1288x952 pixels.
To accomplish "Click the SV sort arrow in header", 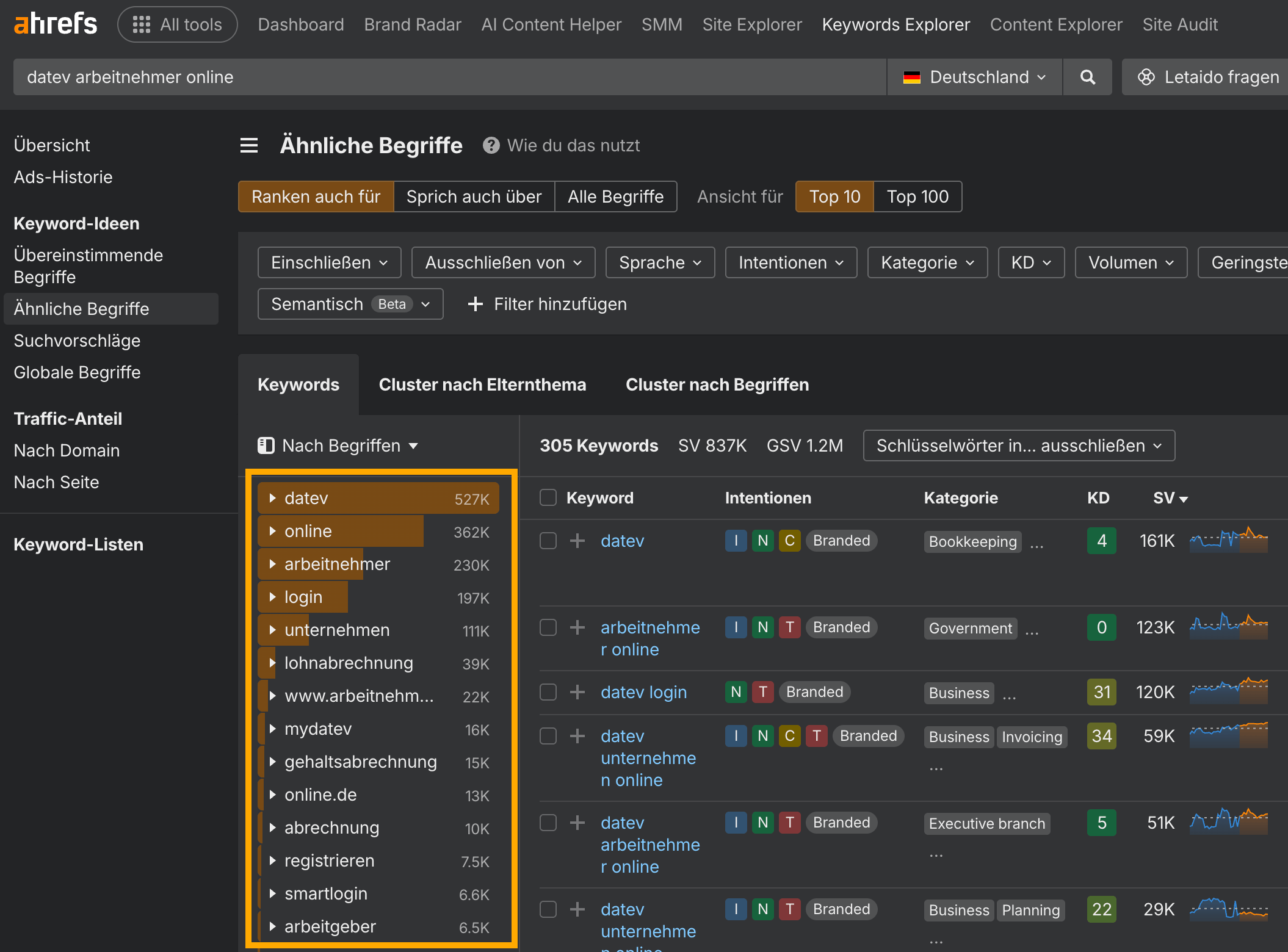I will pos(1184,499).
